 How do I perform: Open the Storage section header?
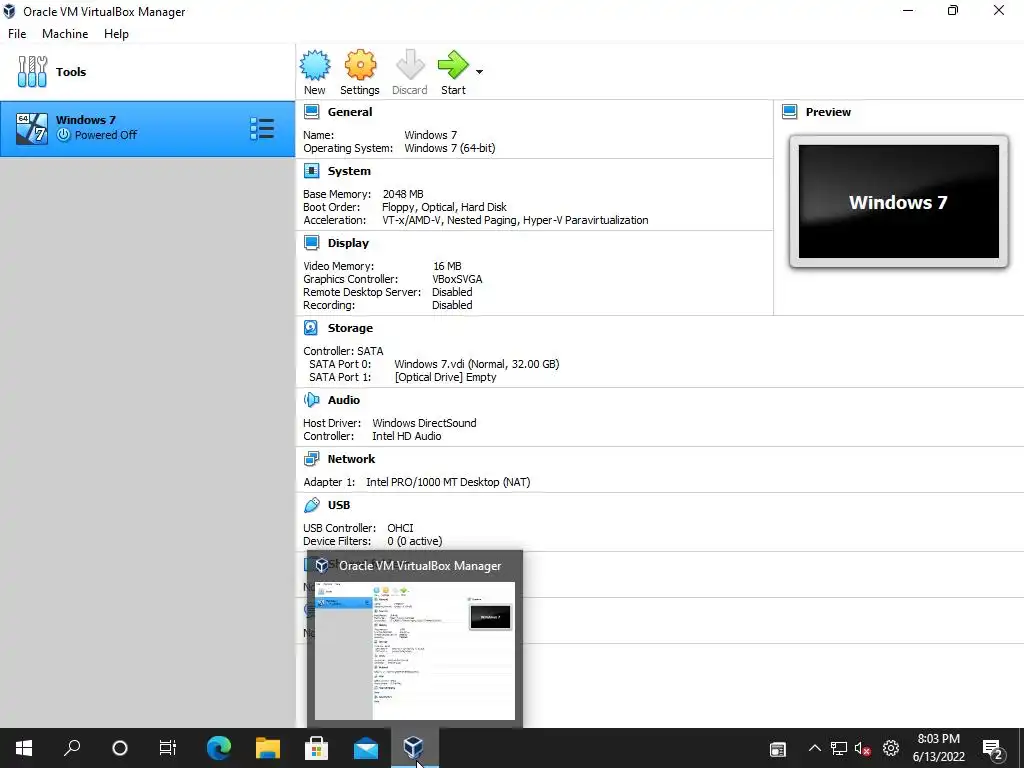tap(350, 328)
